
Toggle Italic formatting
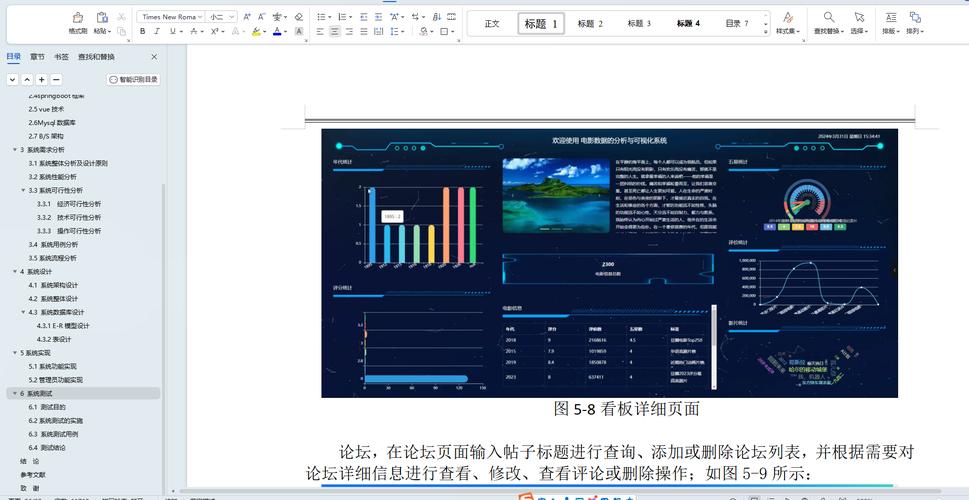coord(157,31)
